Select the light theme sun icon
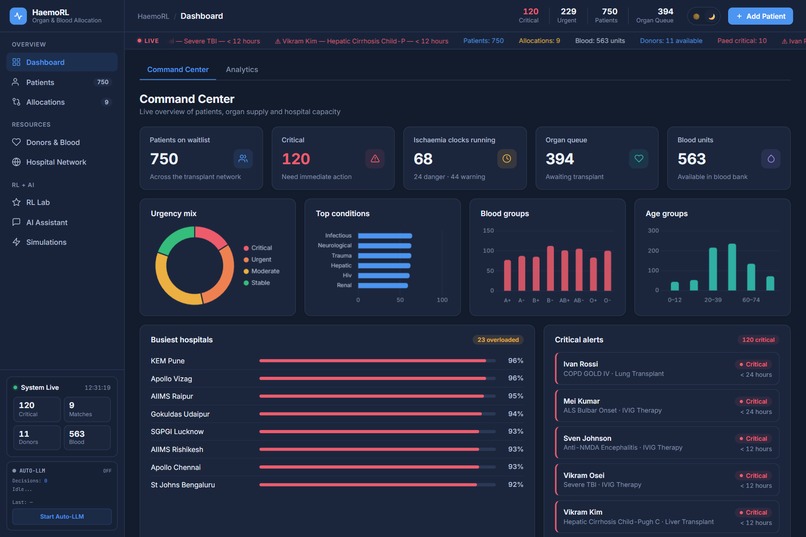The image size is (806, 537). (697, 16)
